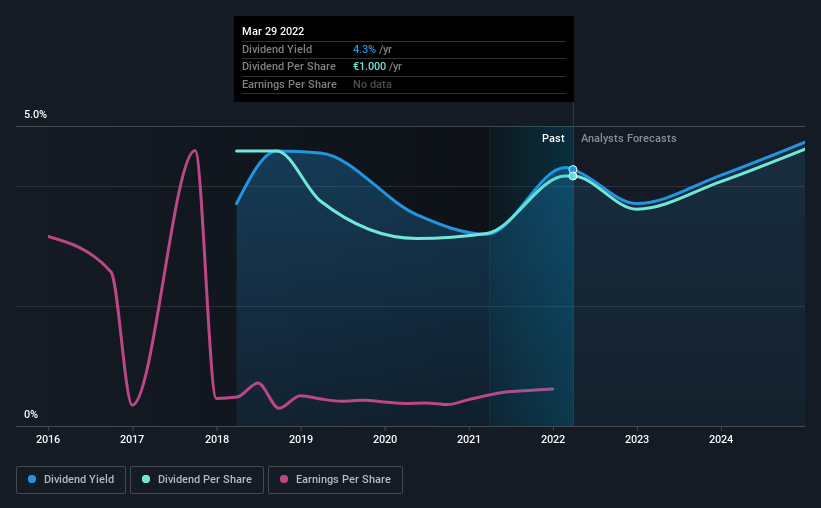
Task: Click the Mar 29 2022 tooltip date
Action: point(273,31)
